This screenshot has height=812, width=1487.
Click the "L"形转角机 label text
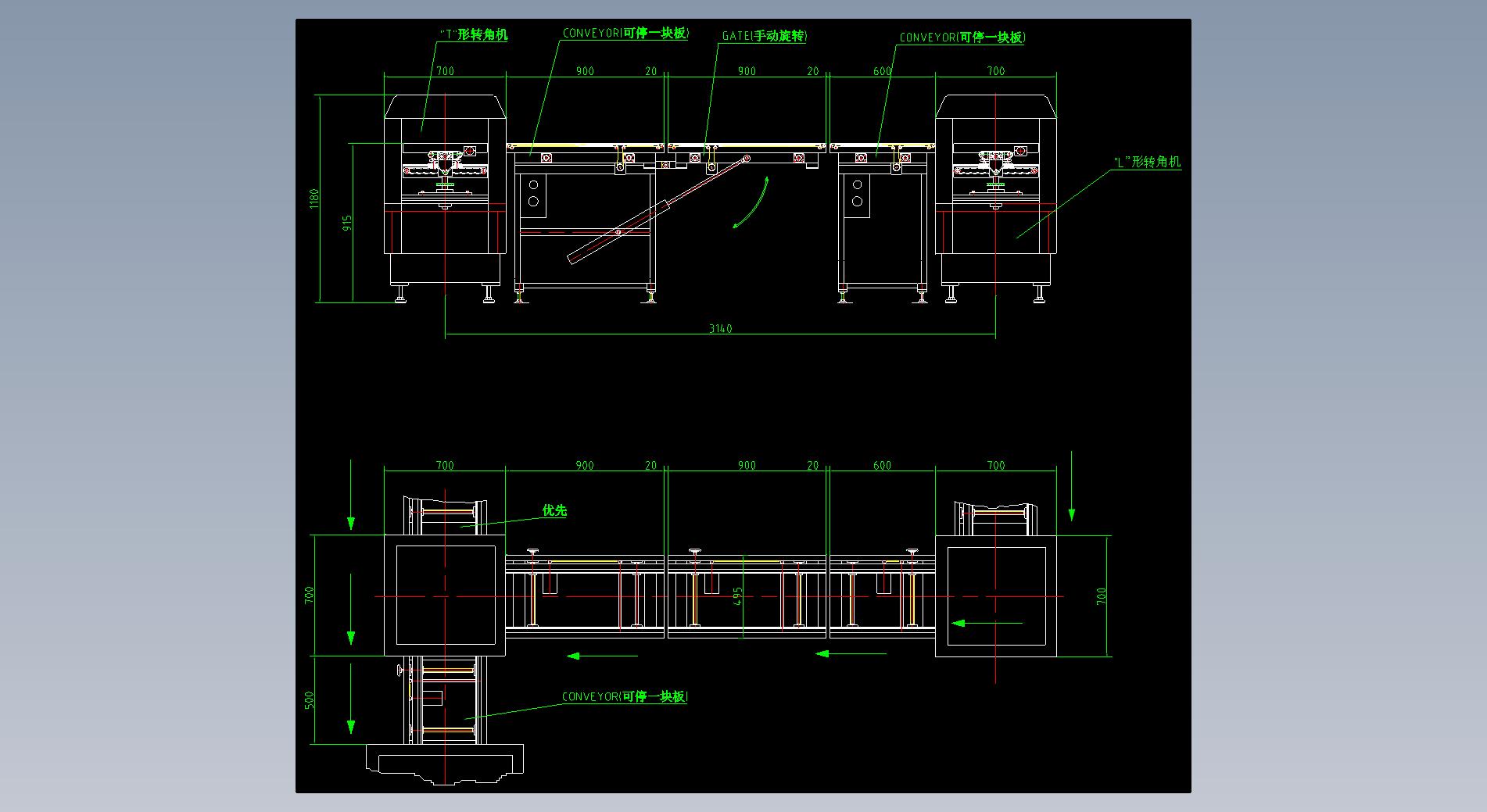1146,163
